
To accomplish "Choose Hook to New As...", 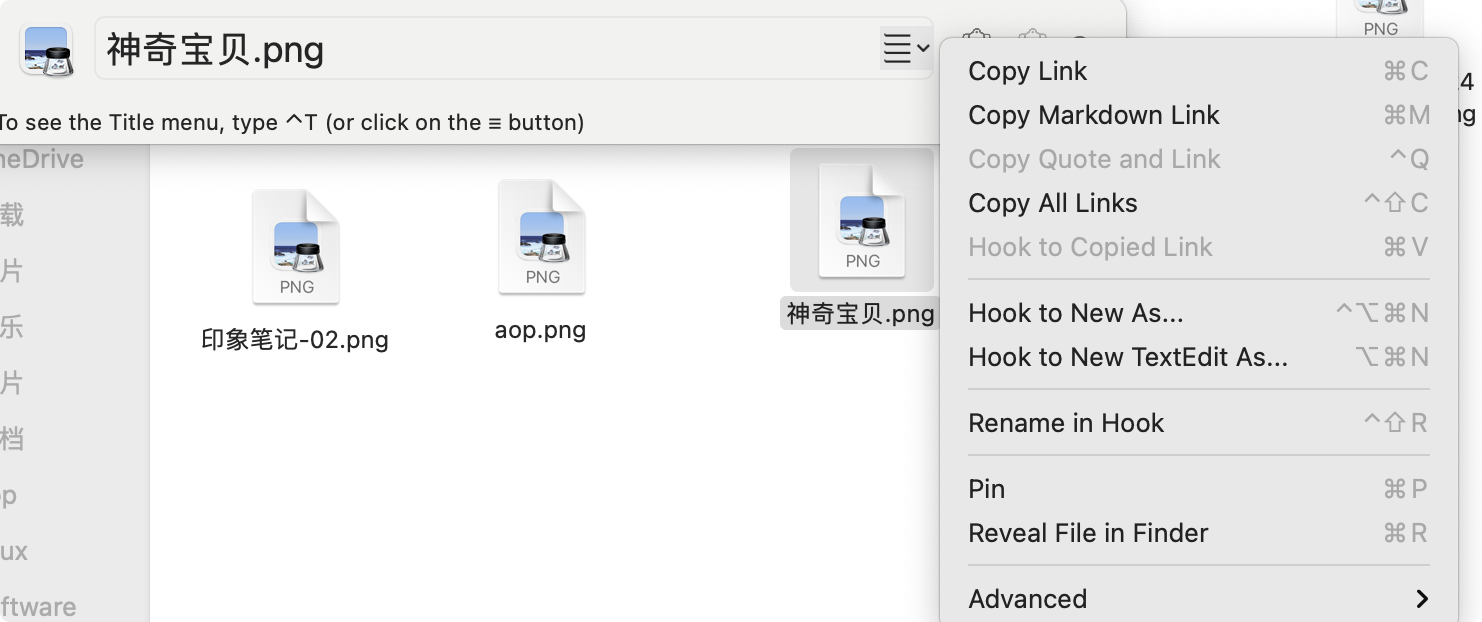I will (x=1076, y=313).
